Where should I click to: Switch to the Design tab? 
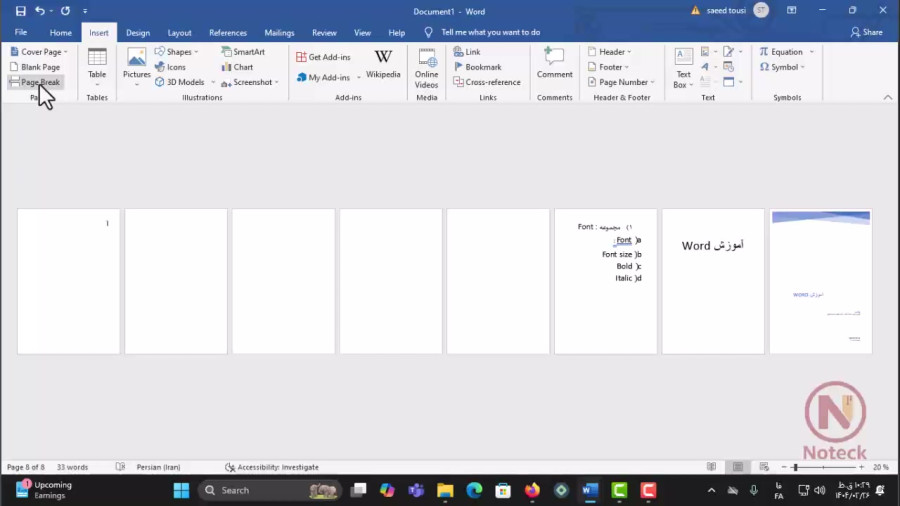coord(138,33)
